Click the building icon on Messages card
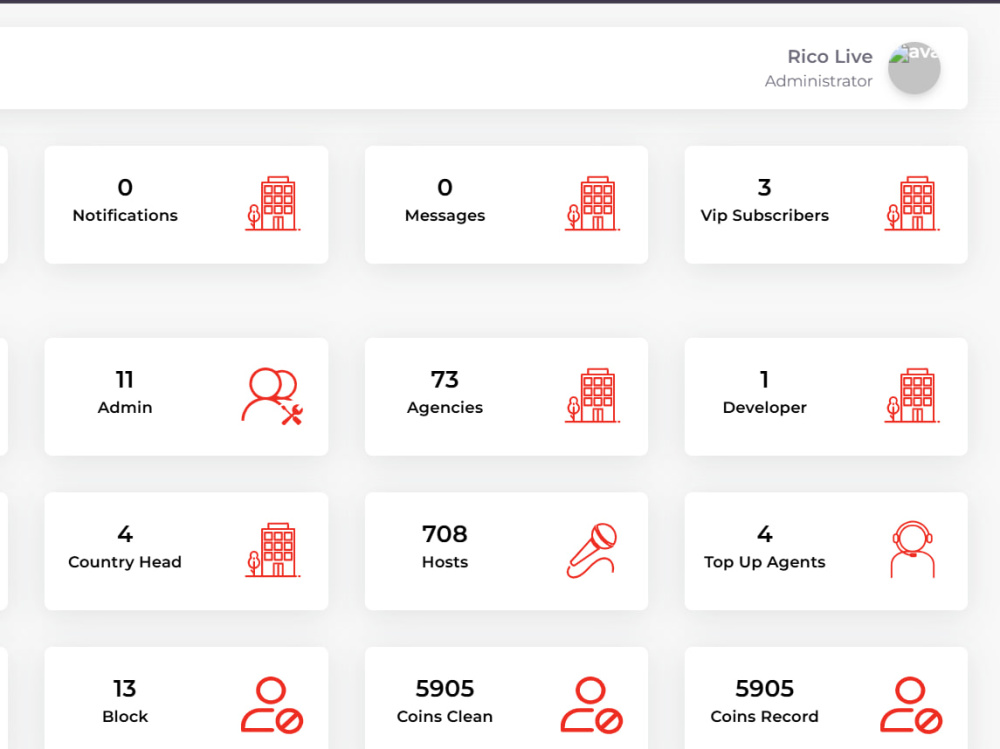The width and height of the screenshot is (1000, 749). [592, 204]
